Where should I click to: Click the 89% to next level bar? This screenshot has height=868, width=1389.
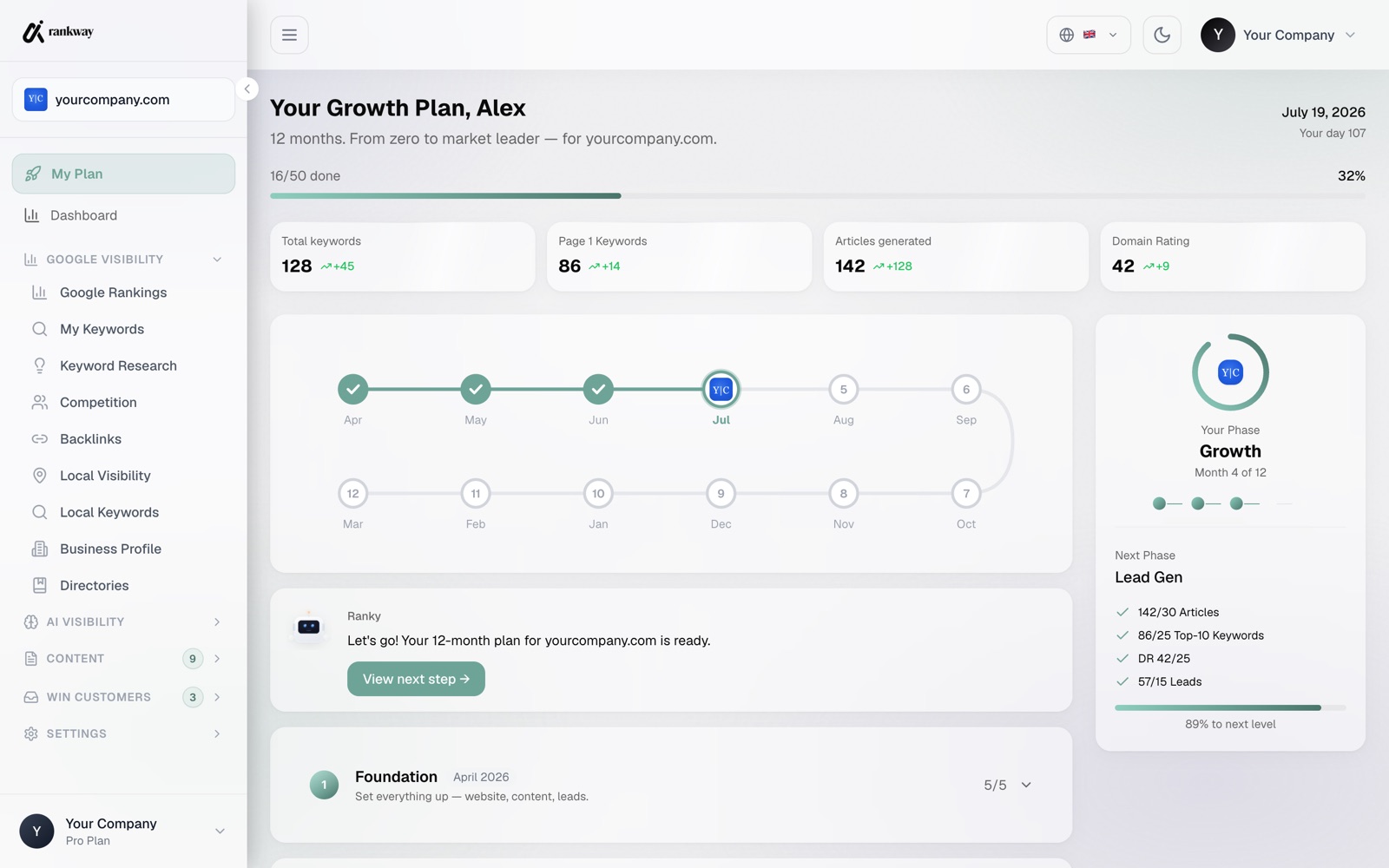(1230, 707)
